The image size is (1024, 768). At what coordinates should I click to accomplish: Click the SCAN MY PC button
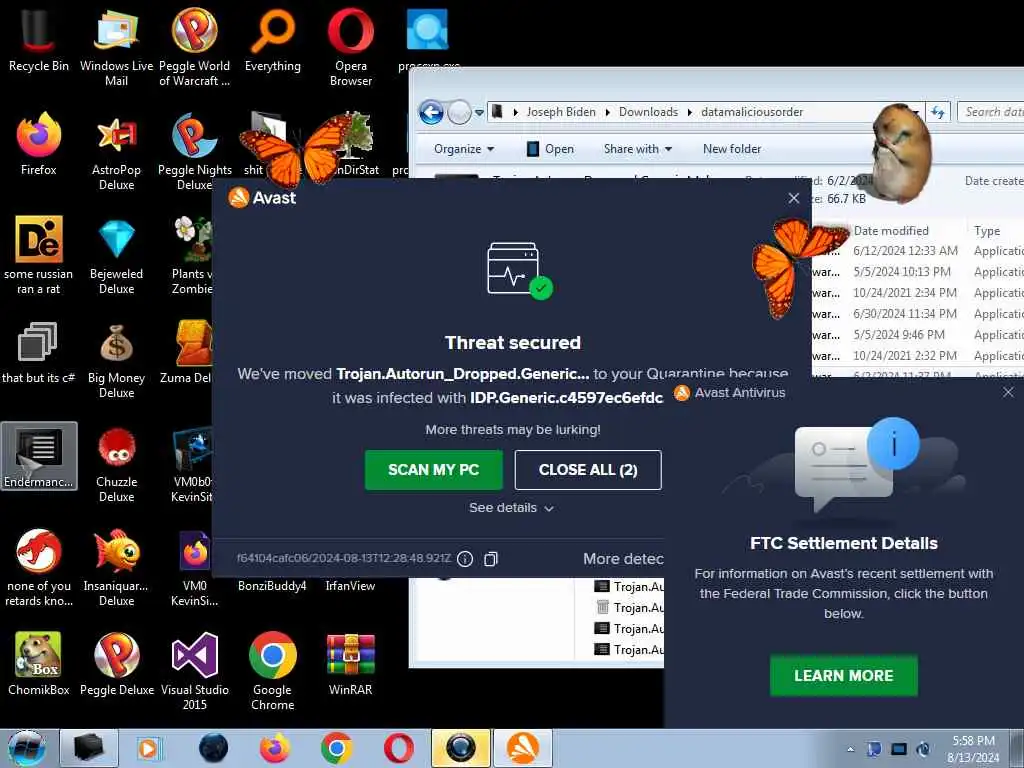[x=434, y=470]
